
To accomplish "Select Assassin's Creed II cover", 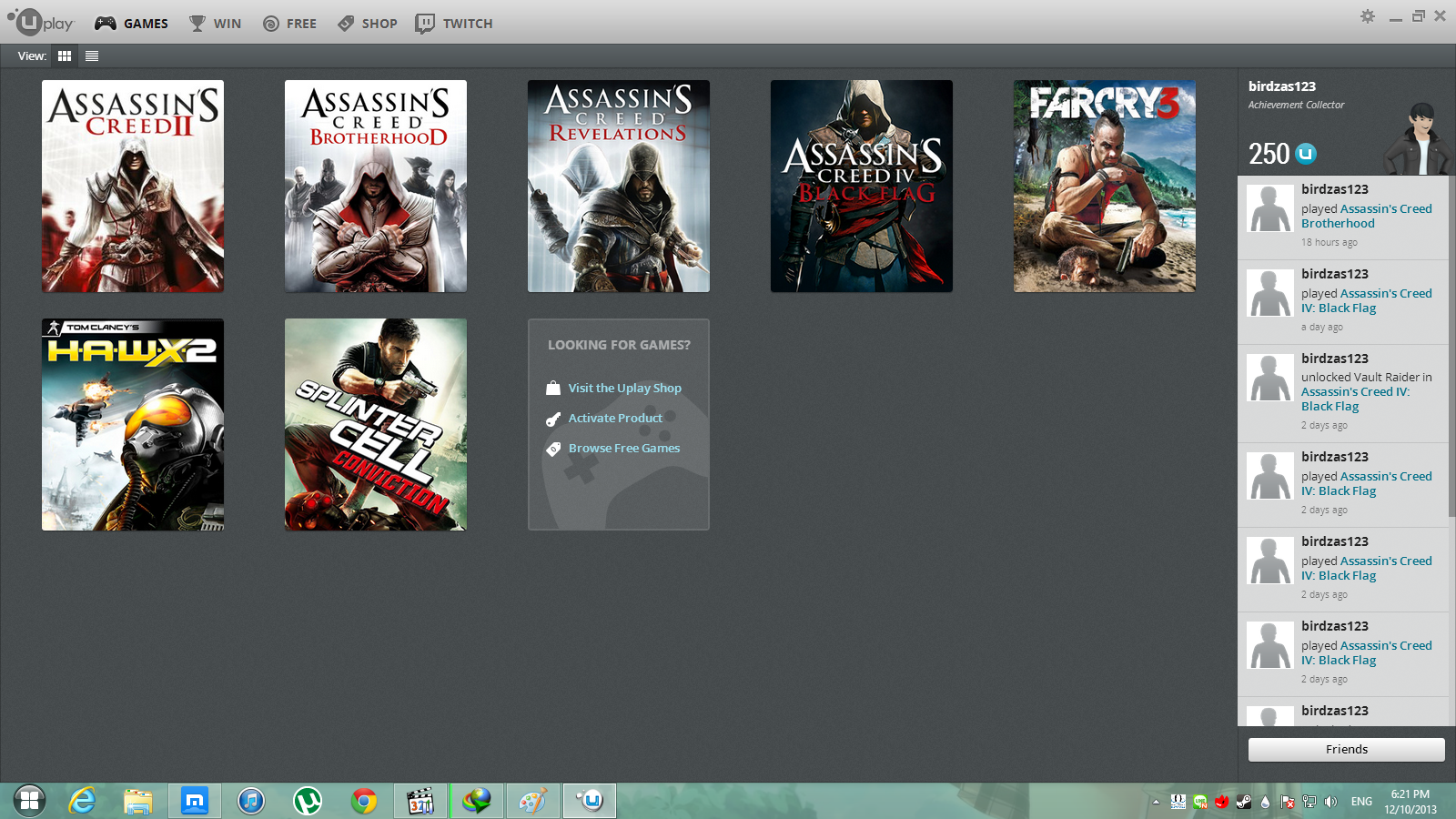I will pyautogui.click(x=133, y=187).
